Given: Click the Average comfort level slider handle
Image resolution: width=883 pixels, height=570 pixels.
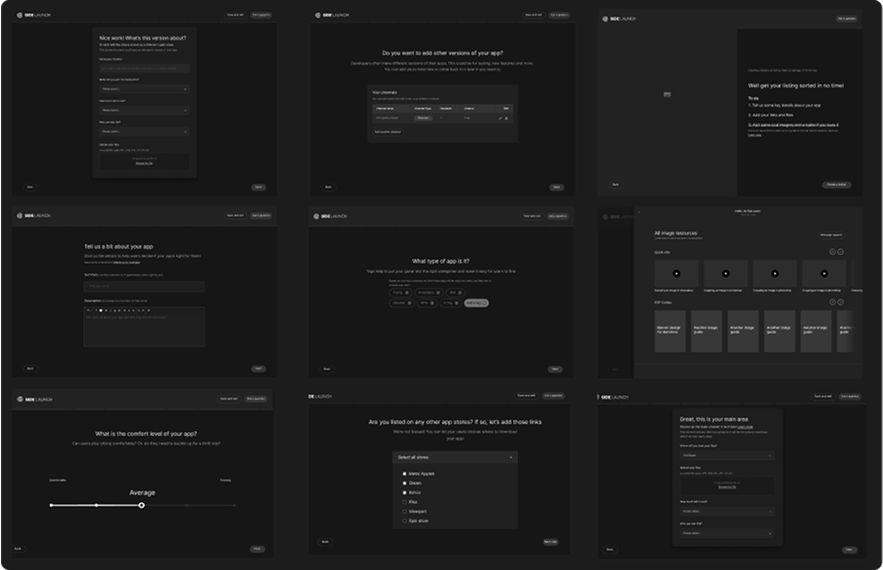Looking at the screenshot, I should [142, 505].
